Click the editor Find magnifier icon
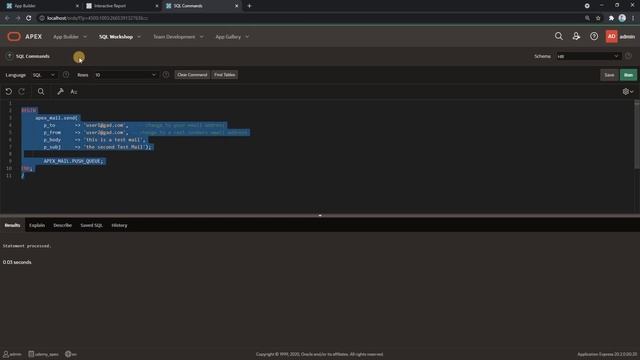The height and width of the screenshot is (360, 640). click(41, 92)
